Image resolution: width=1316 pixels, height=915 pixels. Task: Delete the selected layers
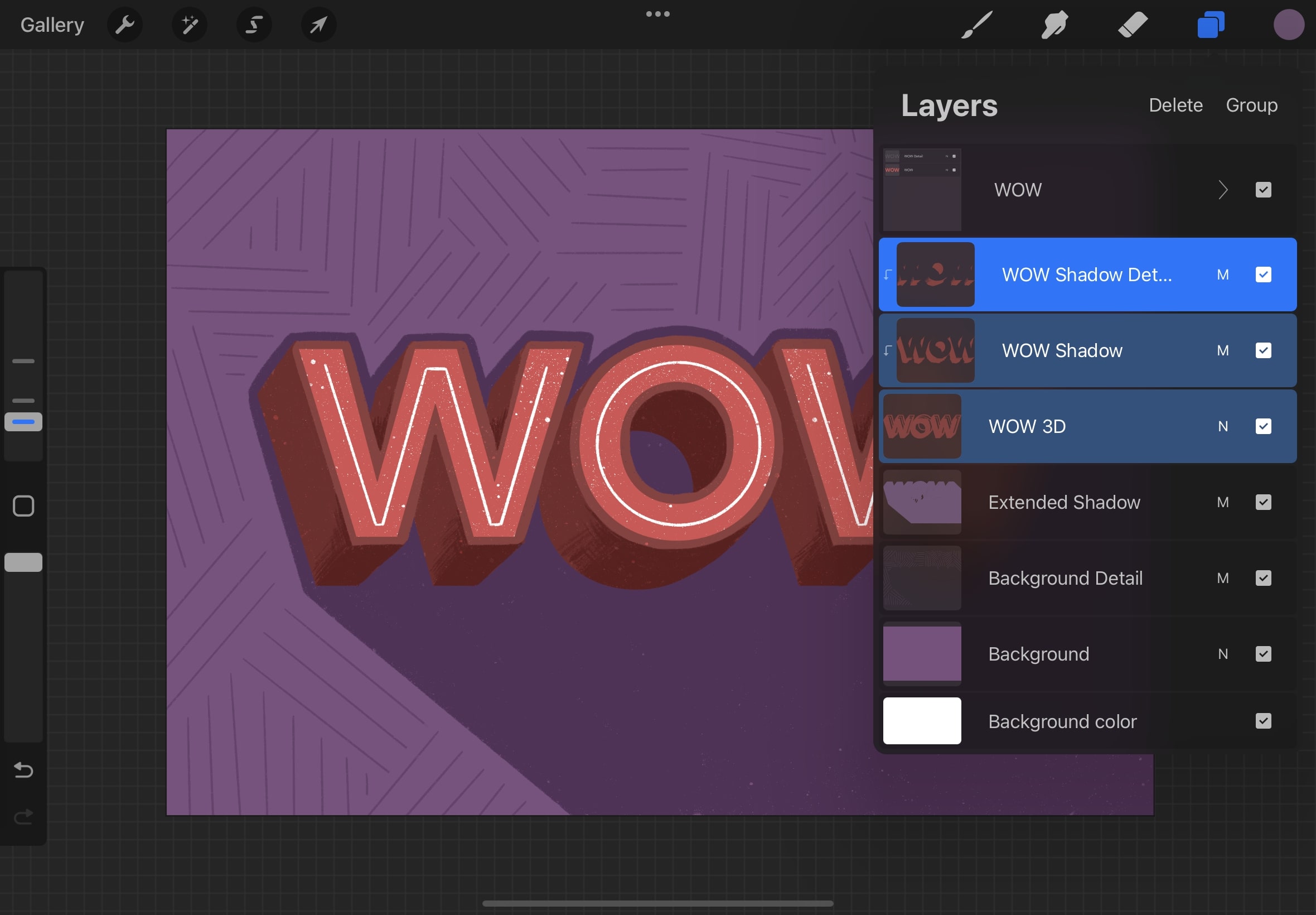[1175, 105]
